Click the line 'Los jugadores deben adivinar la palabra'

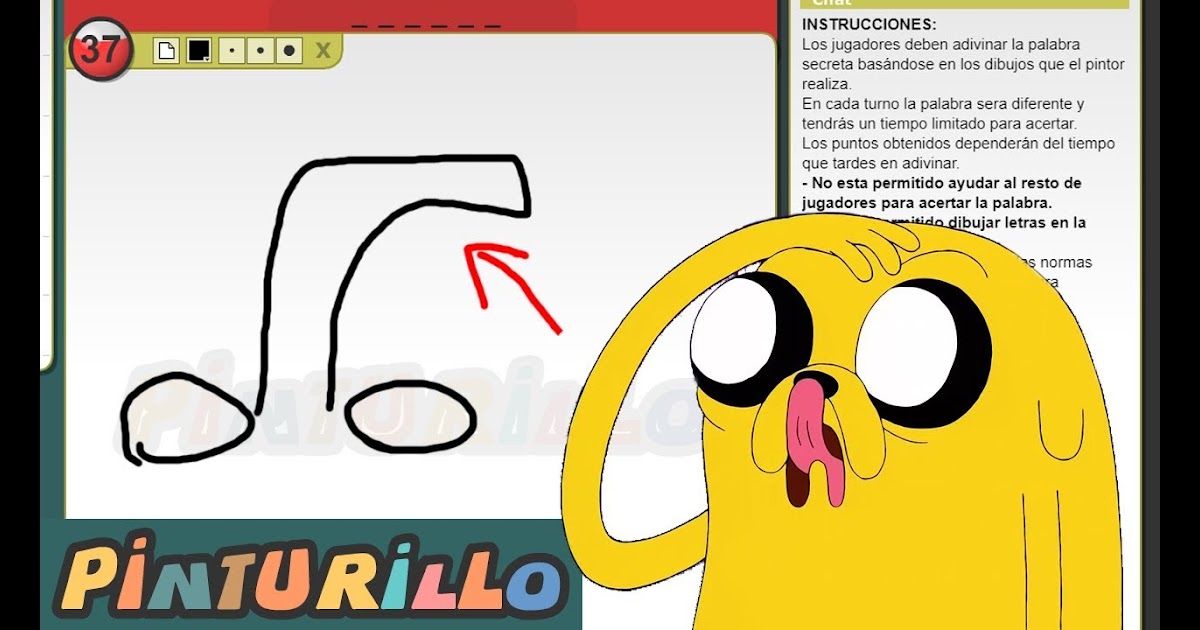point(941,44)
